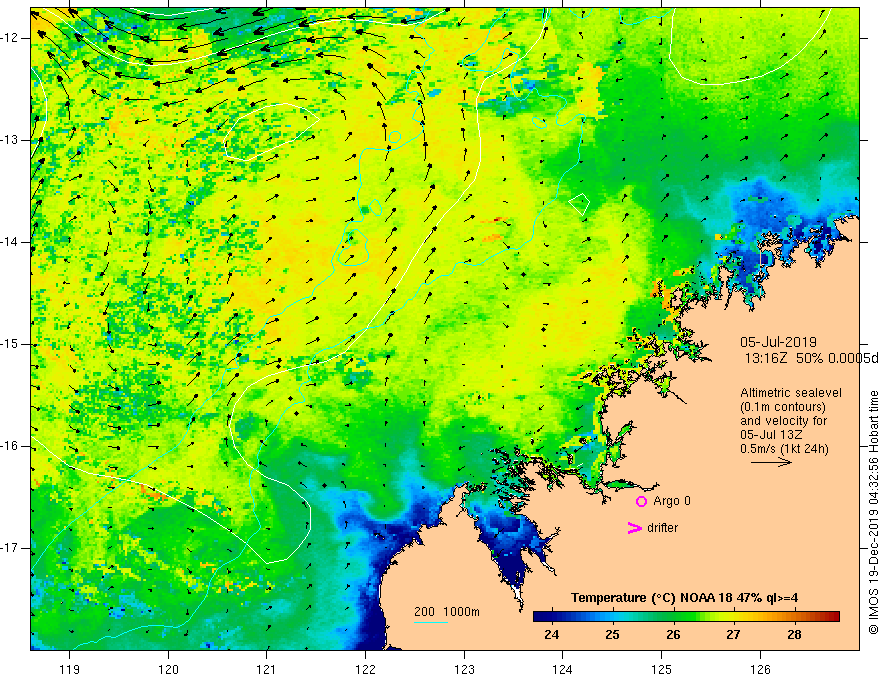Image resolution: width=880 pixels, height=680 pixels.
Task: Click the latitude axis label '-12'
Action: click(10, 38)
